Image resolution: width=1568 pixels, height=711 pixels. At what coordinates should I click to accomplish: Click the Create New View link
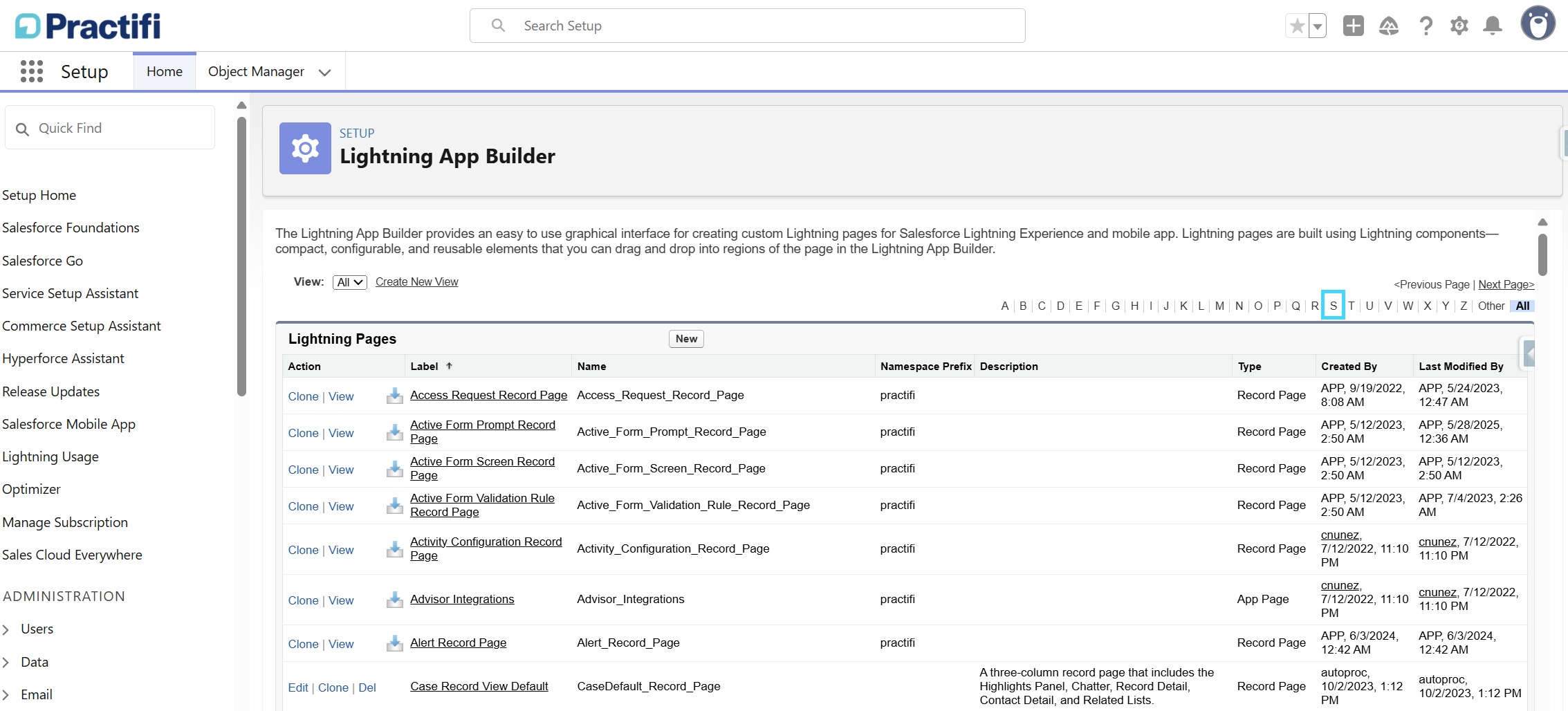click(416, 281)
